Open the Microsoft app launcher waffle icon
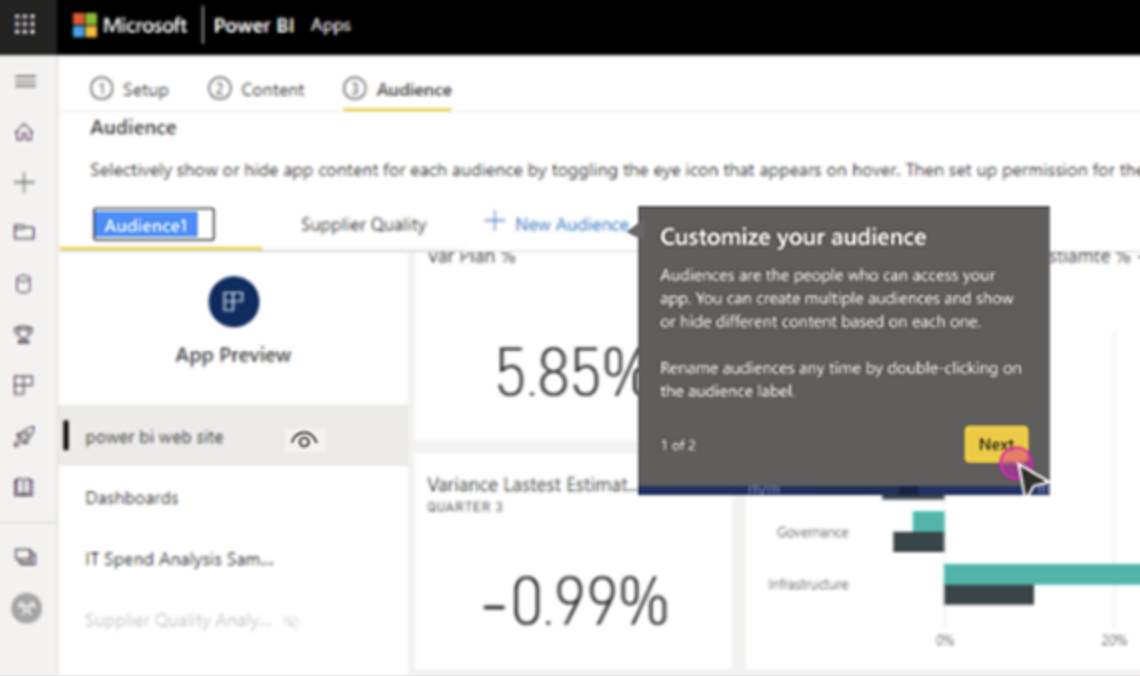 coord(24,24)
